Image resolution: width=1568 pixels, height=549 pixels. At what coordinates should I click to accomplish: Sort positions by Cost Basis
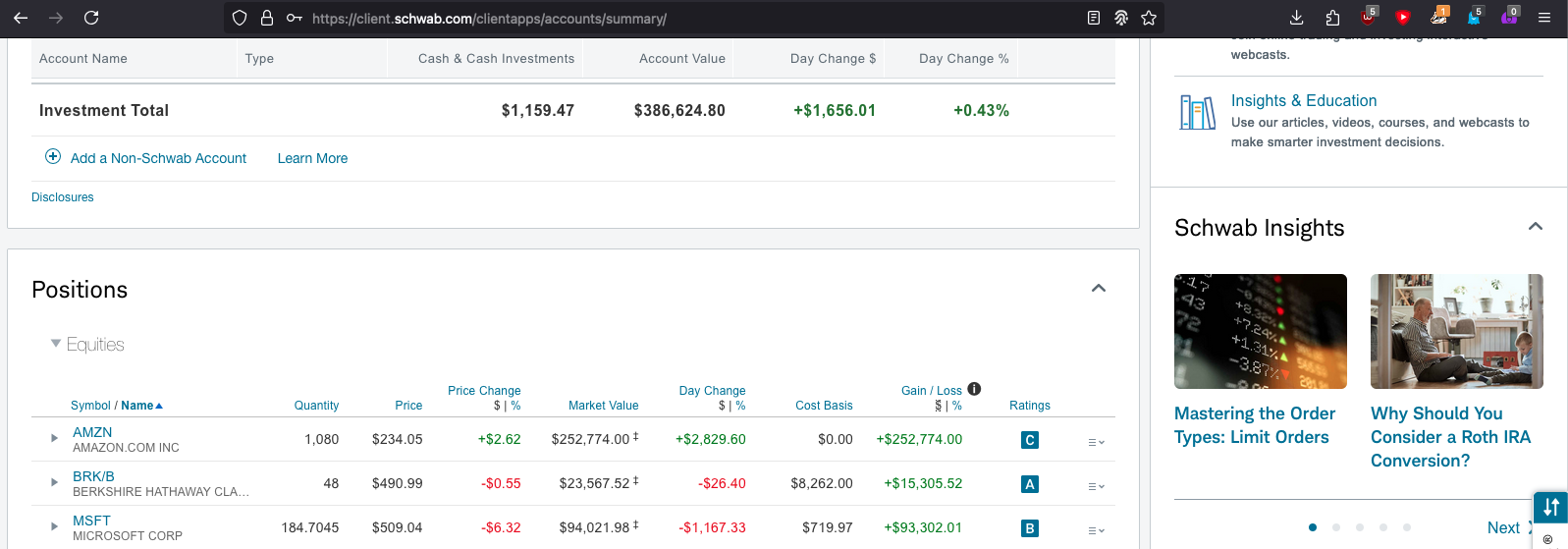(824, 406)
